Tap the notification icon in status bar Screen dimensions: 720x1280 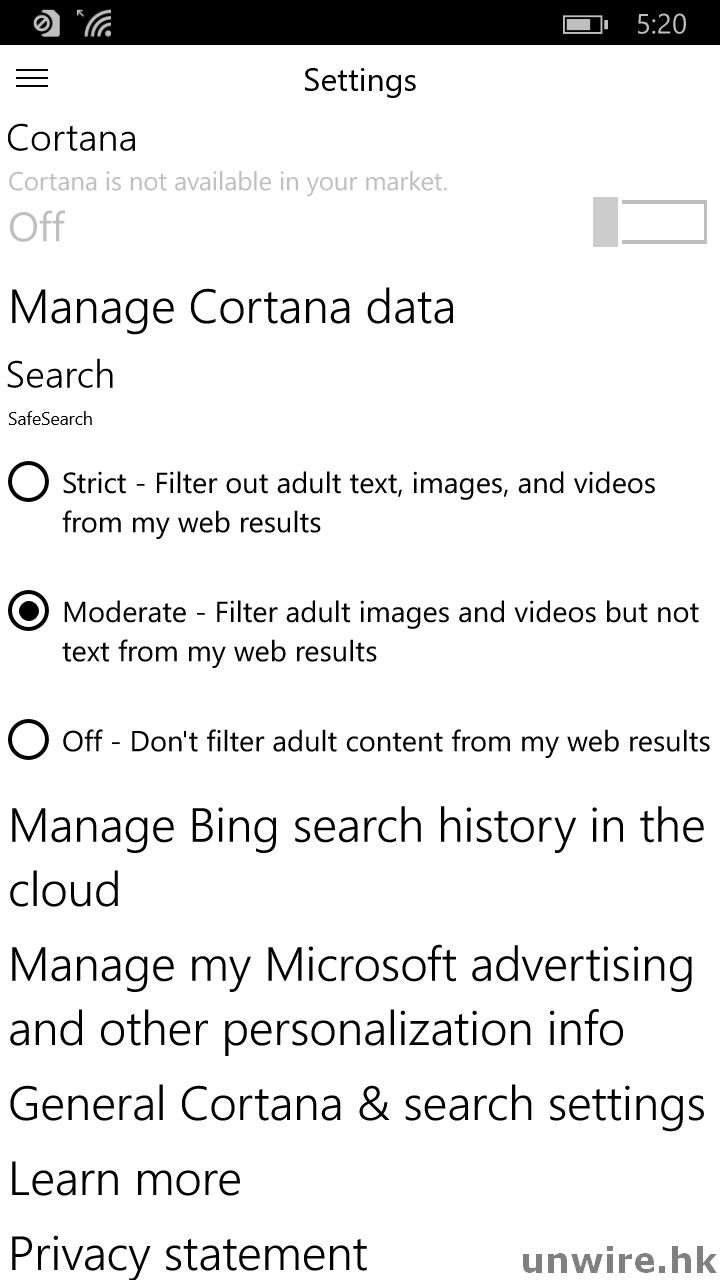pos(47,23)
